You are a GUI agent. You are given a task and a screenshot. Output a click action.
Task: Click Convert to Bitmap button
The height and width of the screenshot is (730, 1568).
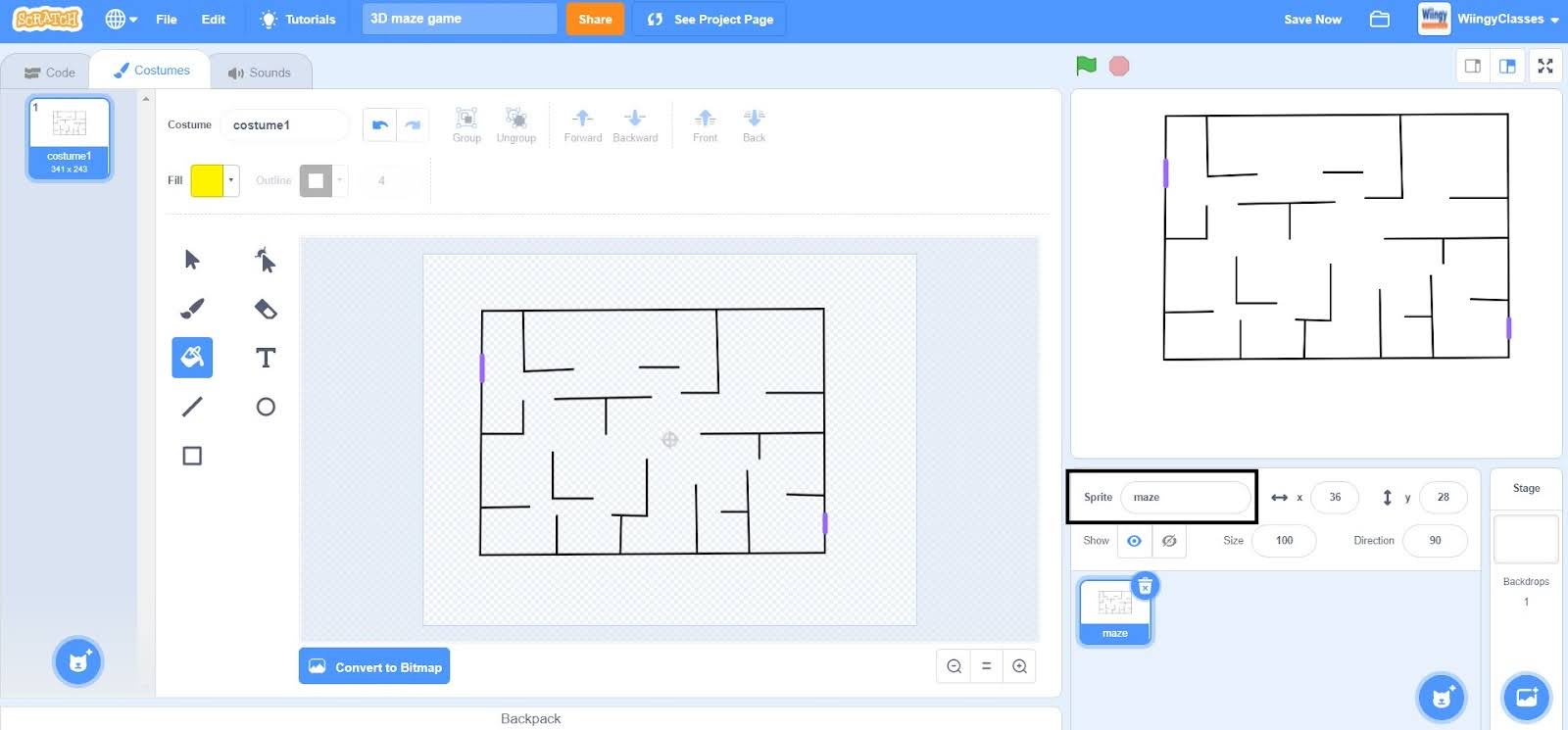tap(374, 666)
